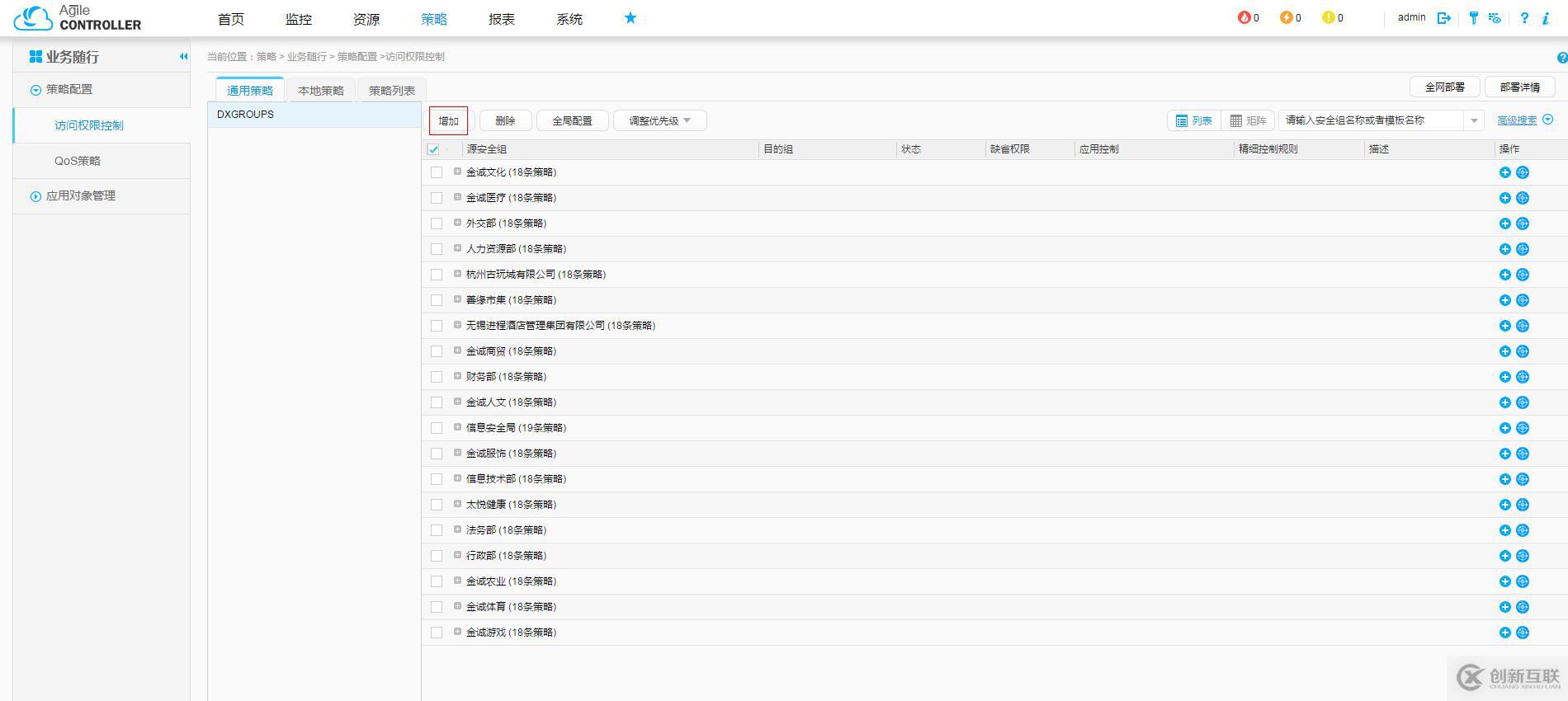
Task: Click the target icon for 财务部 row
Action: 1523,377
